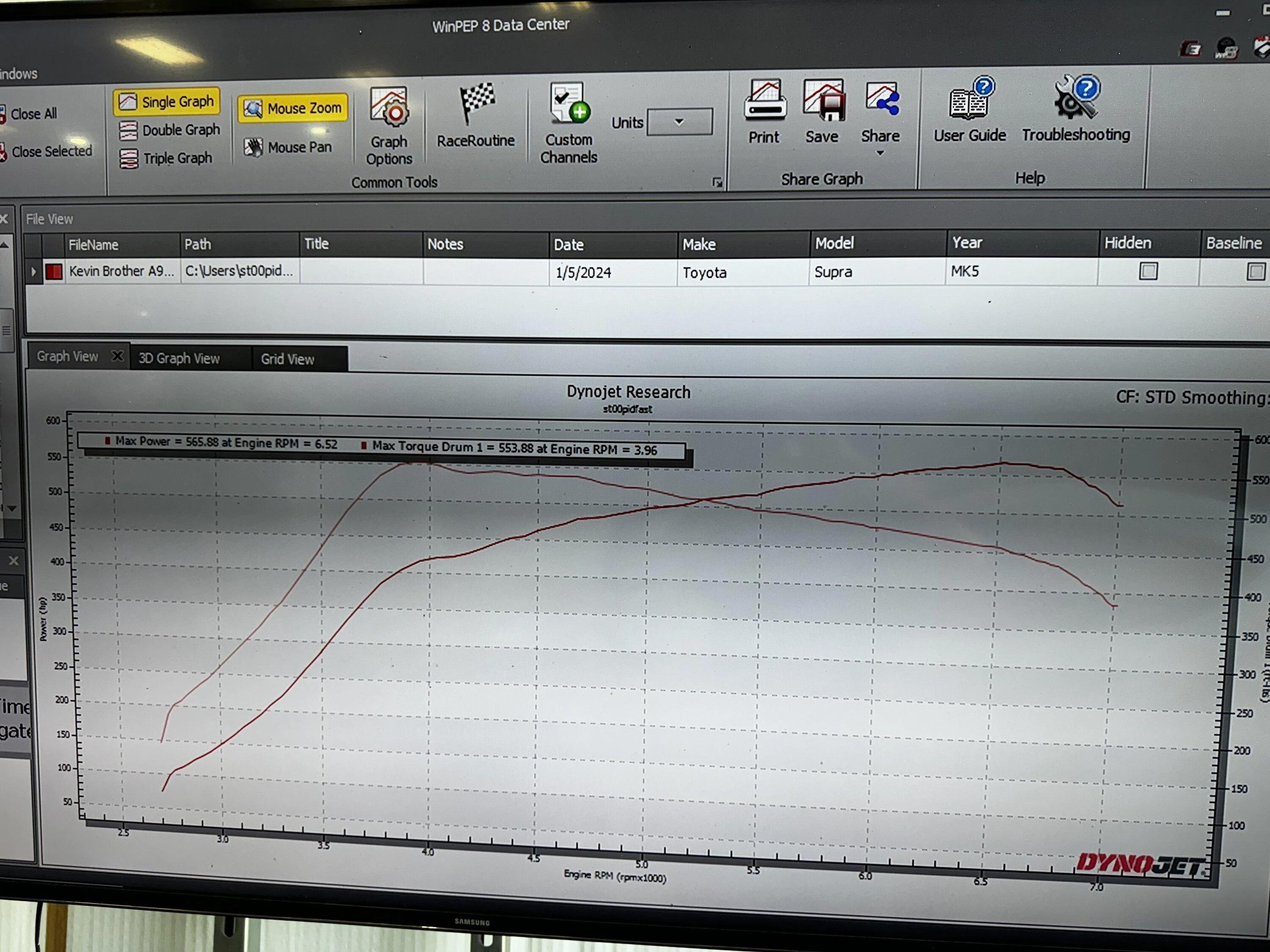Close the Graph View tab

point(117,356)
